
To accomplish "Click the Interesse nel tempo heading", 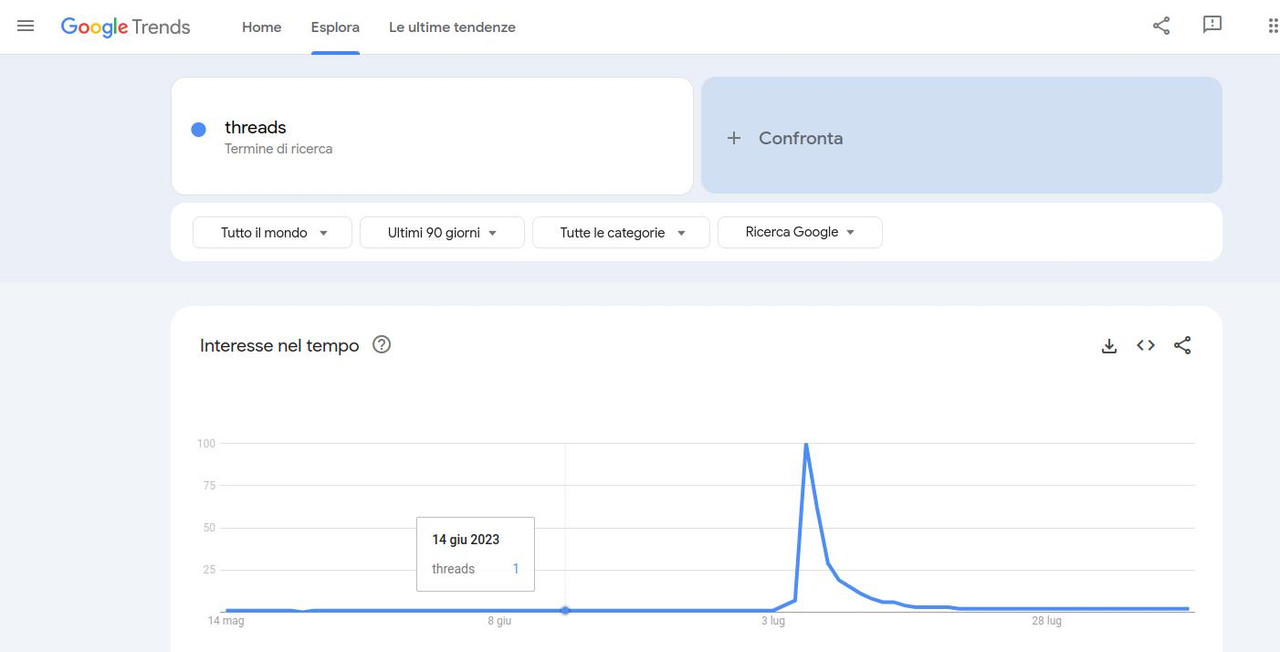I will click(x=279, y=346).
